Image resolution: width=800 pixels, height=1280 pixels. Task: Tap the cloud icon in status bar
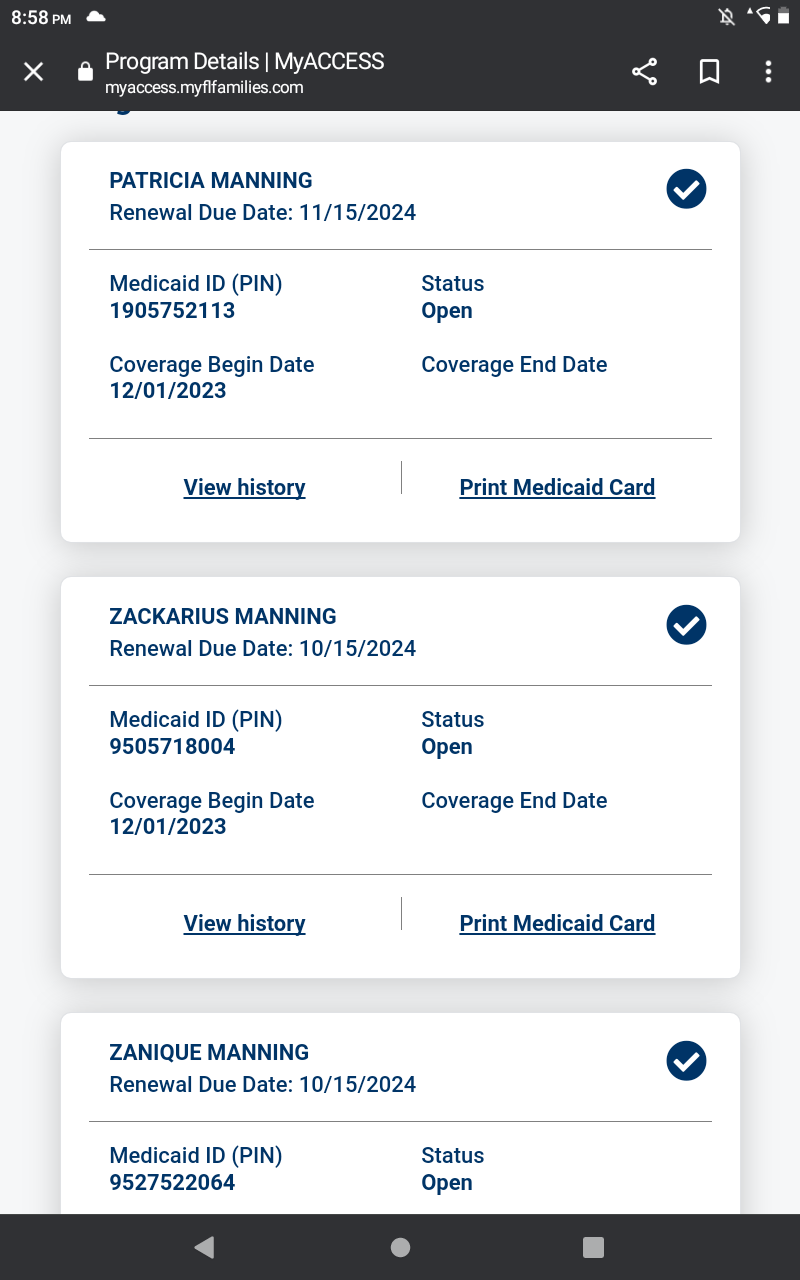[x=96, y=17]
